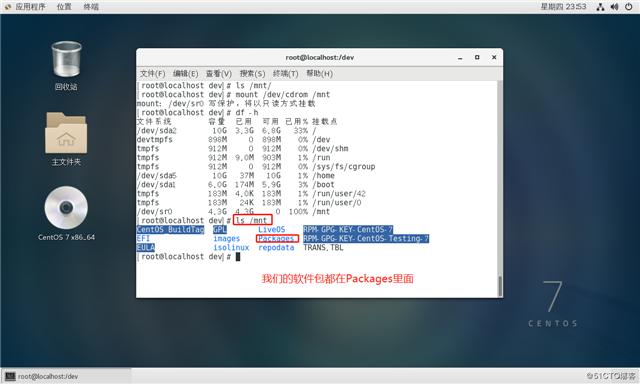This screenshot has width=640, height=384.
Task: Click the CentOS_BuildTag file name
Action: (170, 230)
